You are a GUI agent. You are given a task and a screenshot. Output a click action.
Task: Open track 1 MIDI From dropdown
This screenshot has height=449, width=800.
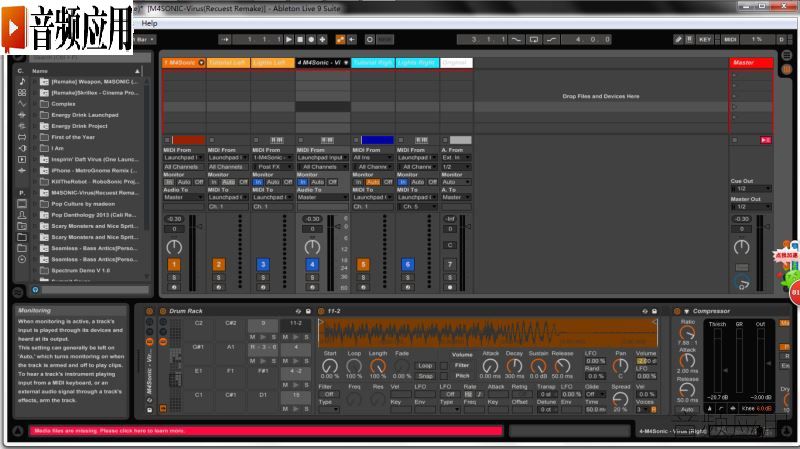[183, 158]
